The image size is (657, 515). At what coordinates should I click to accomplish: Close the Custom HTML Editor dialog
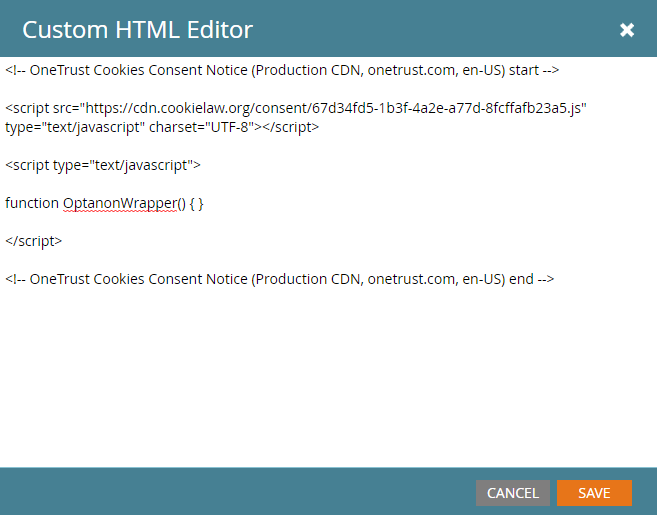click(x=627, y=30)
